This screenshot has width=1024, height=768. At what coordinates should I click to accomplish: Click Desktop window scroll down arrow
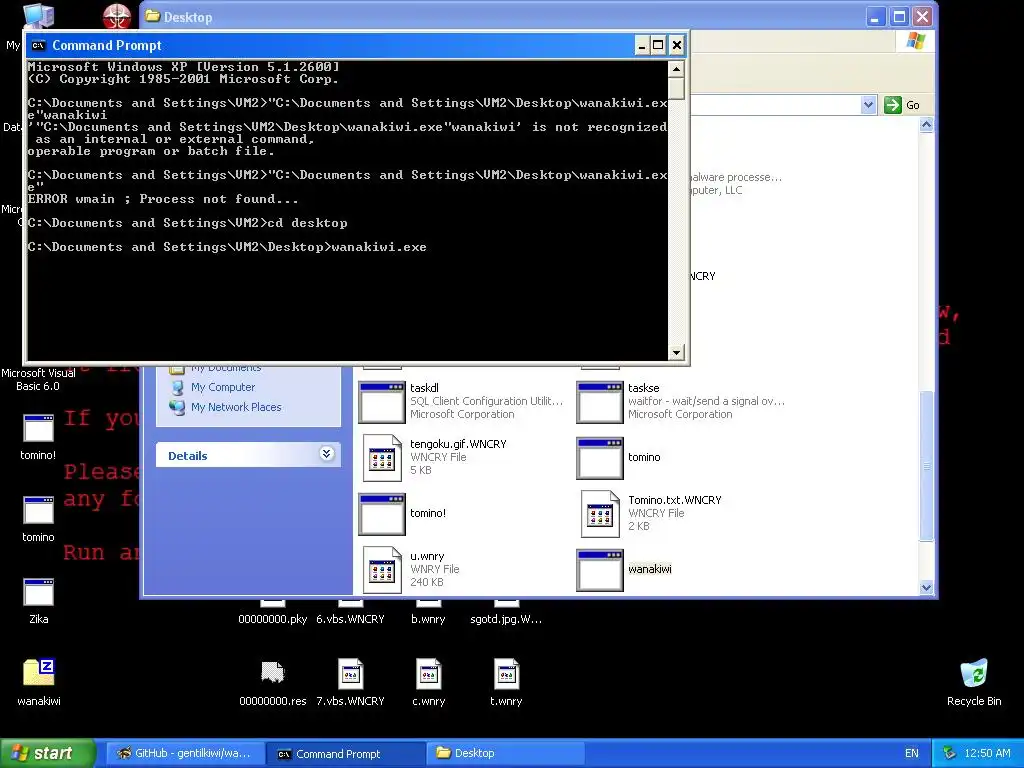(926, 587)
